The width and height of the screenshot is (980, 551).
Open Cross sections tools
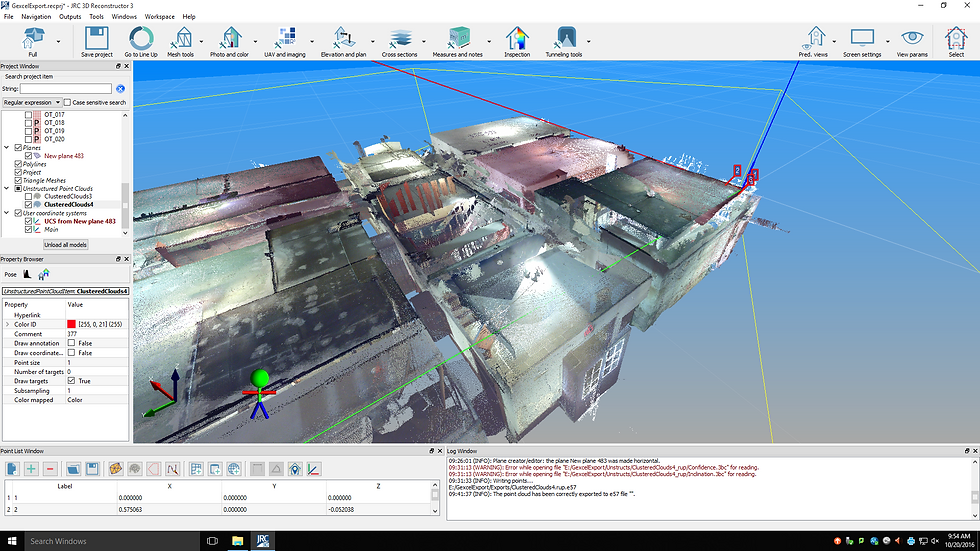tap(399, 38)
